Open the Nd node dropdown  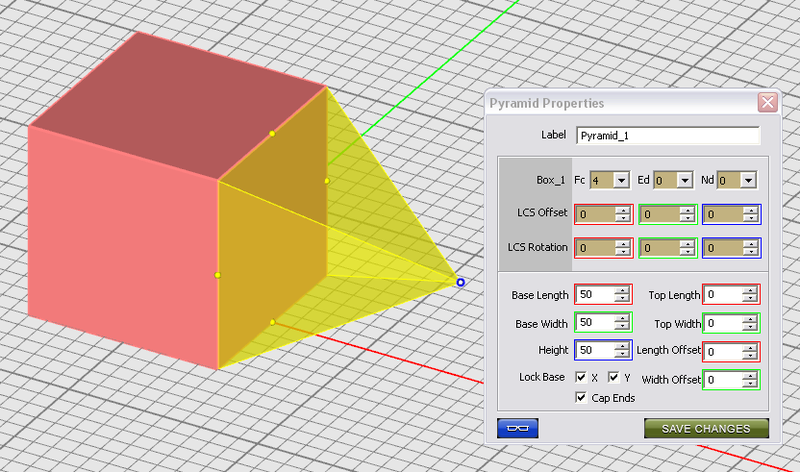point(748,180)
